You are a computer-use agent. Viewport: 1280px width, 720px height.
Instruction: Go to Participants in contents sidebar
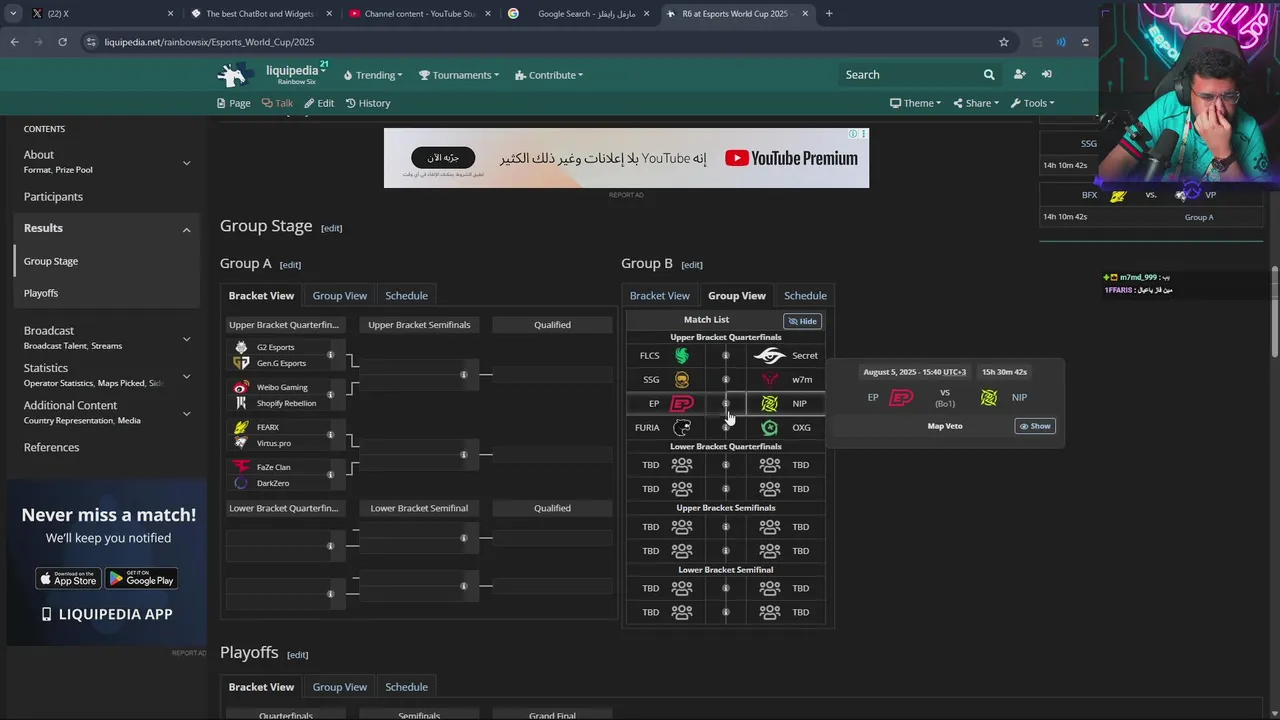pyautogui.click(x=53, y=197)
